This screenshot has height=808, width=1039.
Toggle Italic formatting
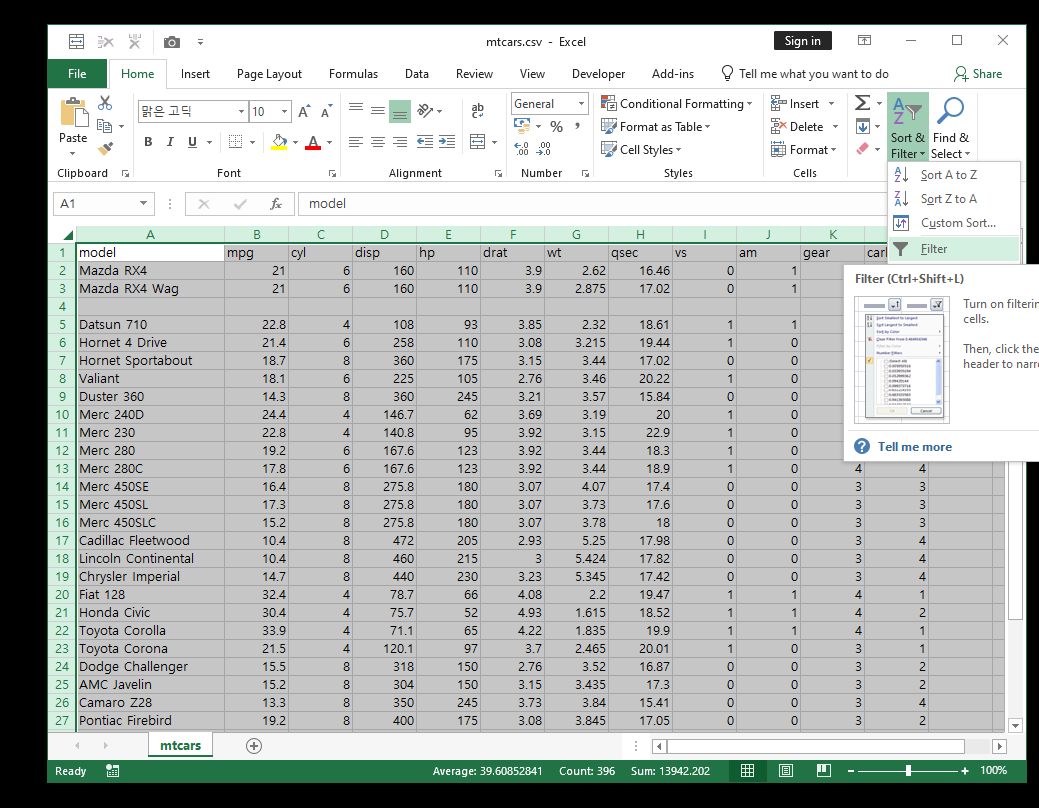(170, 142)
